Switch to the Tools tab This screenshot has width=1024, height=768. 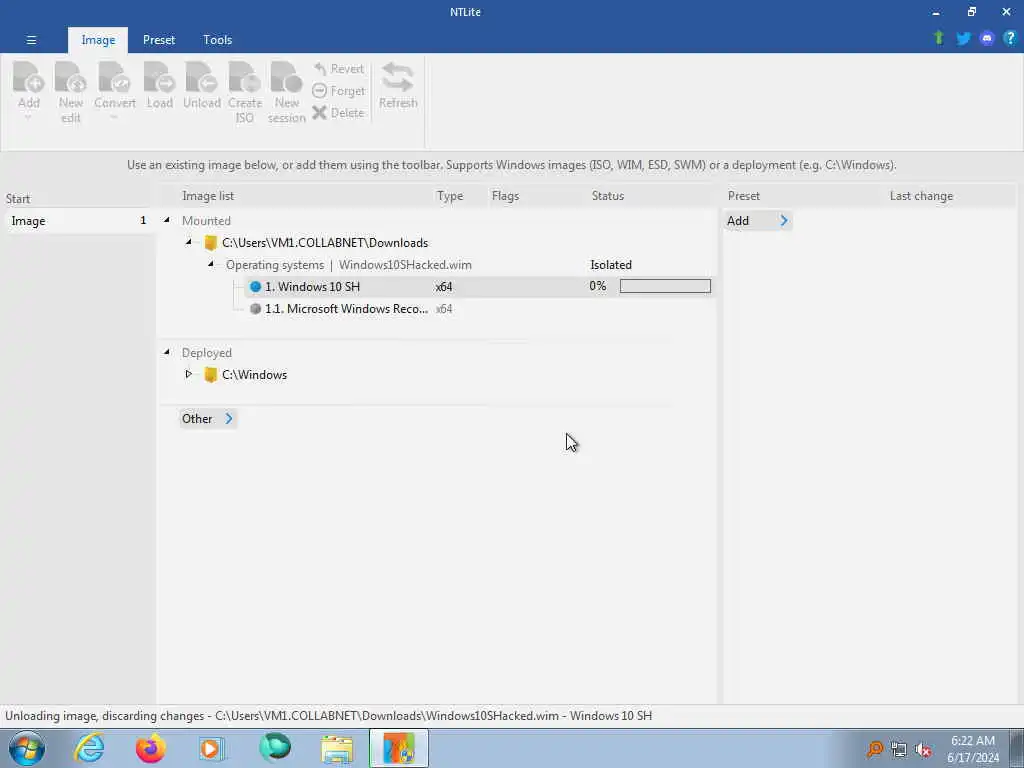tap(217, 40)
